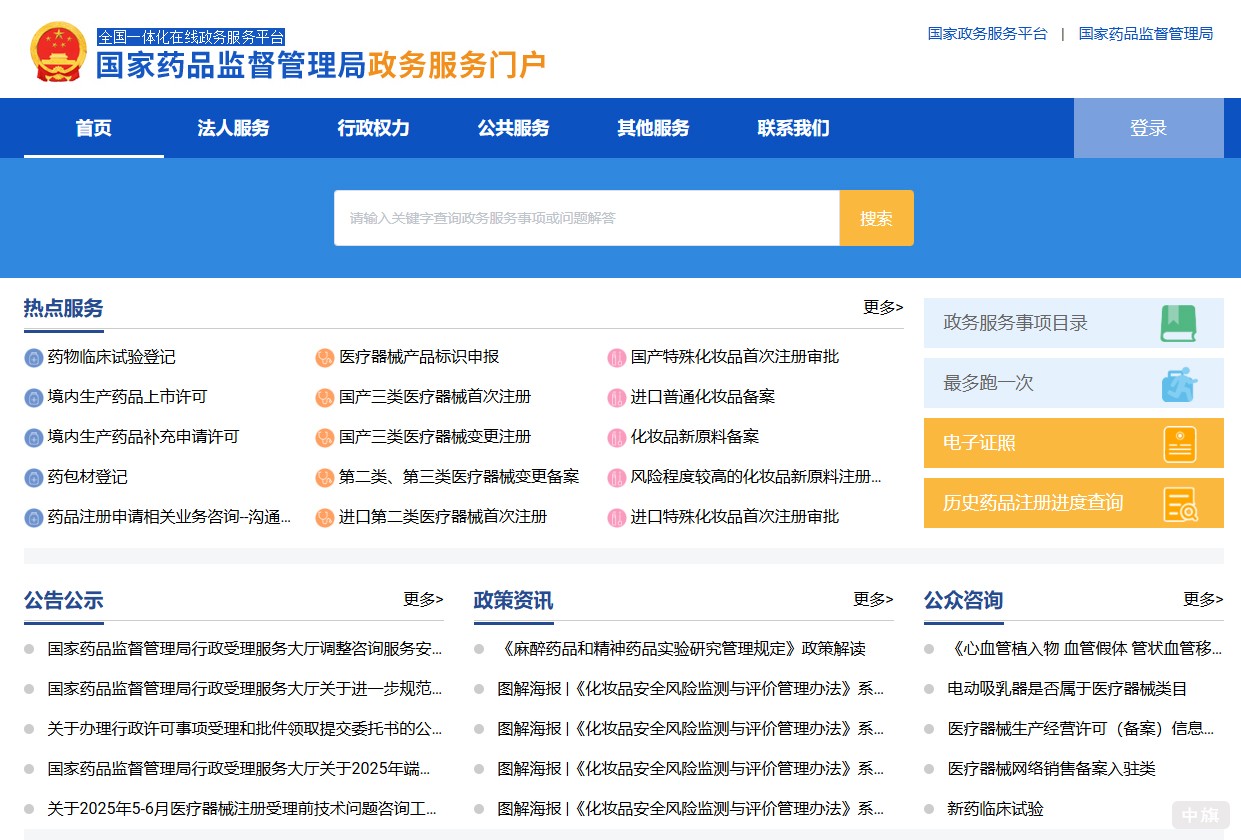
Task: Select 联系我们 from the navigation bar
Action: (x=792, y=128)
